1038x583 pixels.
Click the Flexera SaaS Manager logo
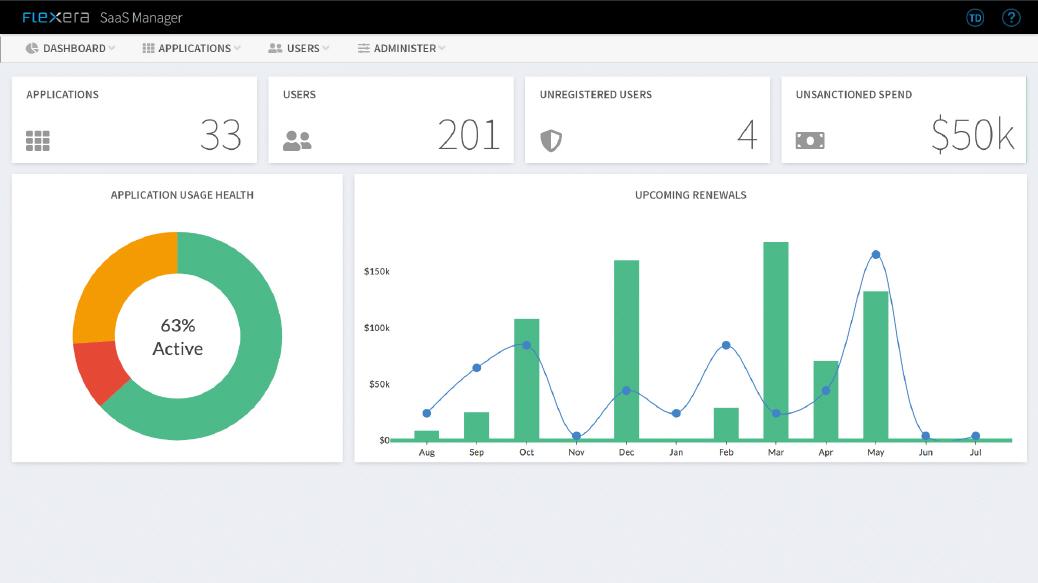pyautogui.click(x=102, y=17)
